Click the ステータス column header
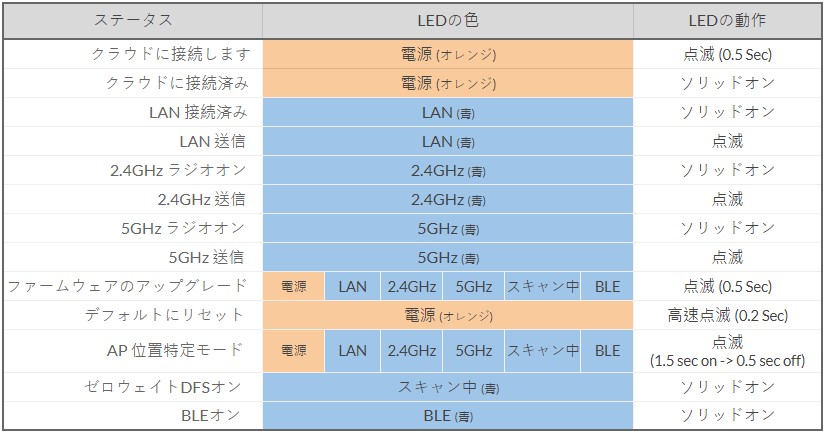This screenshot has width=825, height=433. click(x=133, y=20)
